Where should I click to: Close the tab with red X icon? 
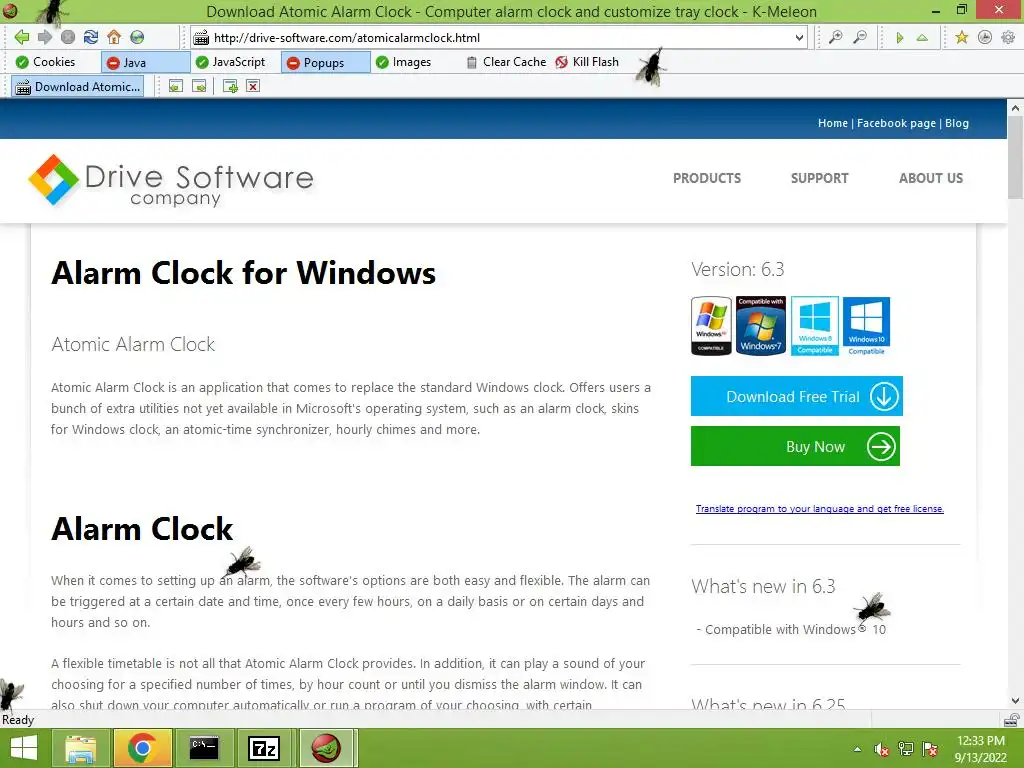click(253, 86)
